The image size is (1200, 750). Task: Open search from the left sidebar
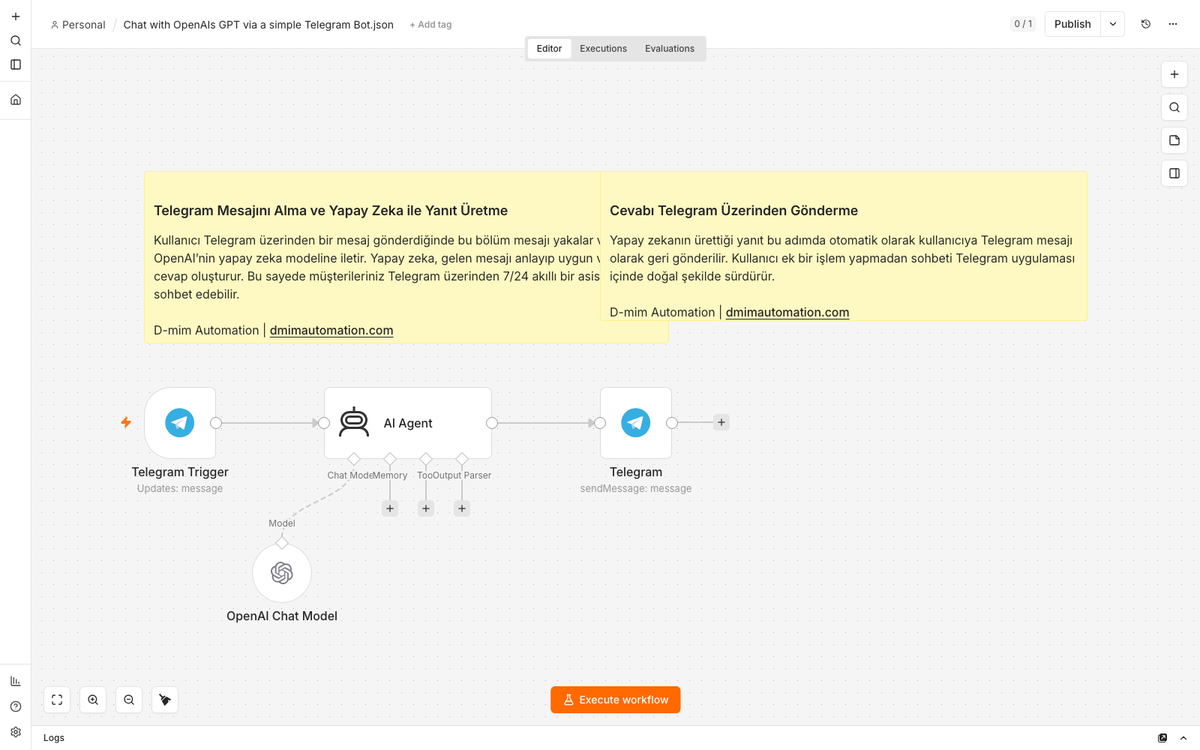pyautogui.click(x=15, y=41)
